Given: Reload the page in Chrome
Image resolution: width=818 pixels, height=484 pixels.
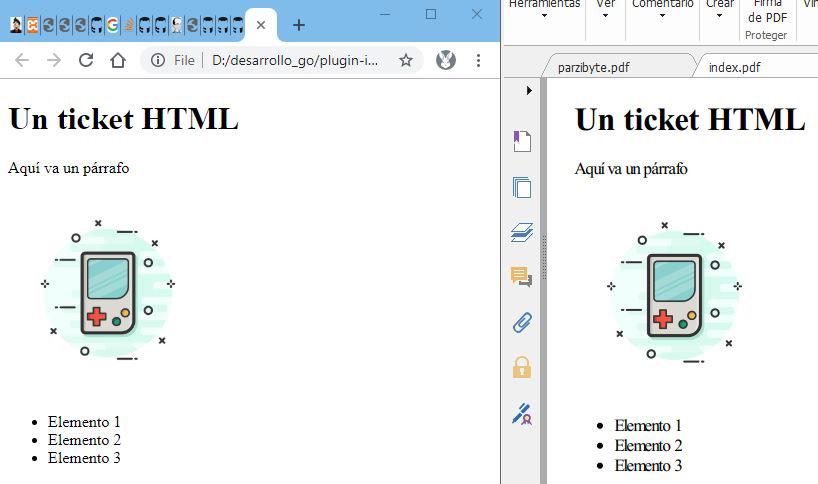Looking at the screenshot, I should 86,60.
